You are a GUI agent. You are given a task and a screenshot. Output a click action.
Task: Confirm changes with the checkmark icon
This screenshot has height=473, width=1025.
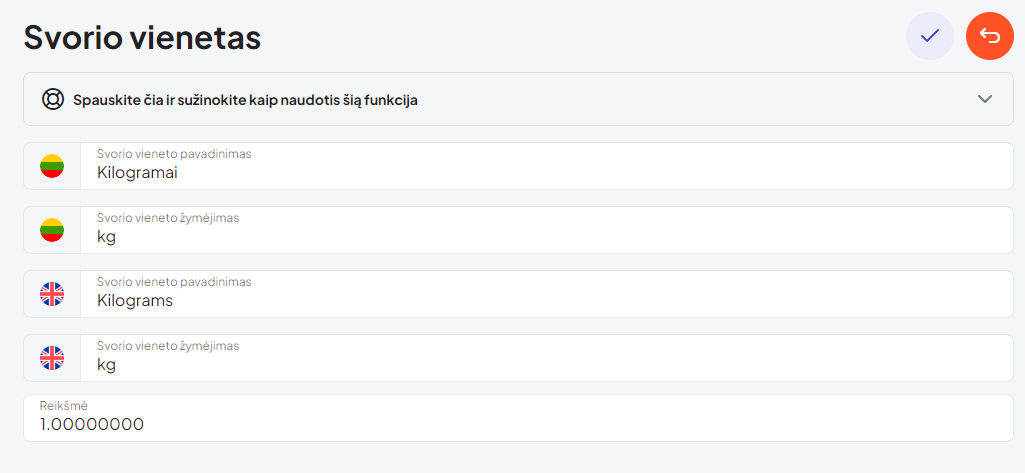tap(930, 36)
